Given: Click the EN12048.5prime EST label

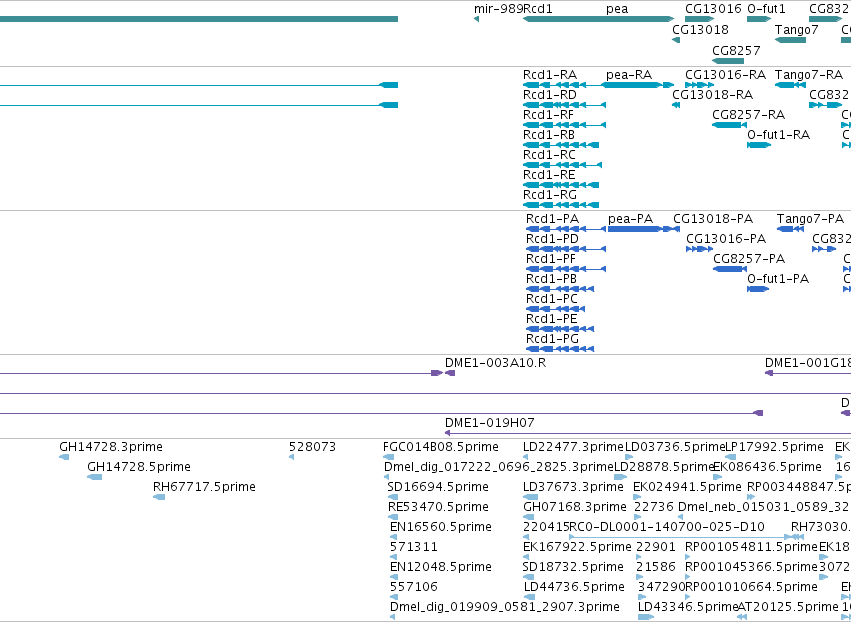Looking at the screenshot, I should point(441,568).
